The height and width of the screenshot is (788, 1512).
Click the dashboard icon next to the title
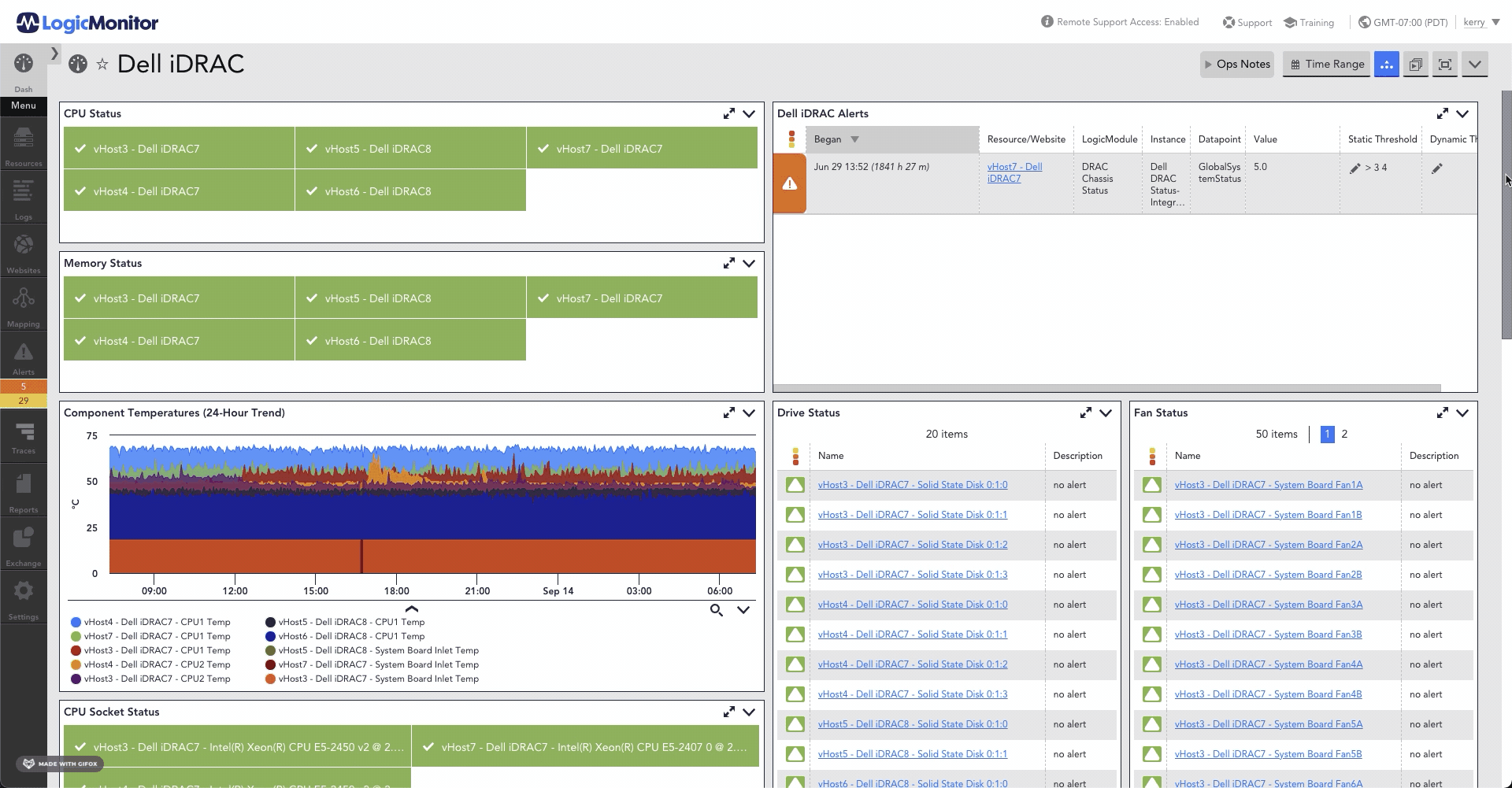[77, 64]
